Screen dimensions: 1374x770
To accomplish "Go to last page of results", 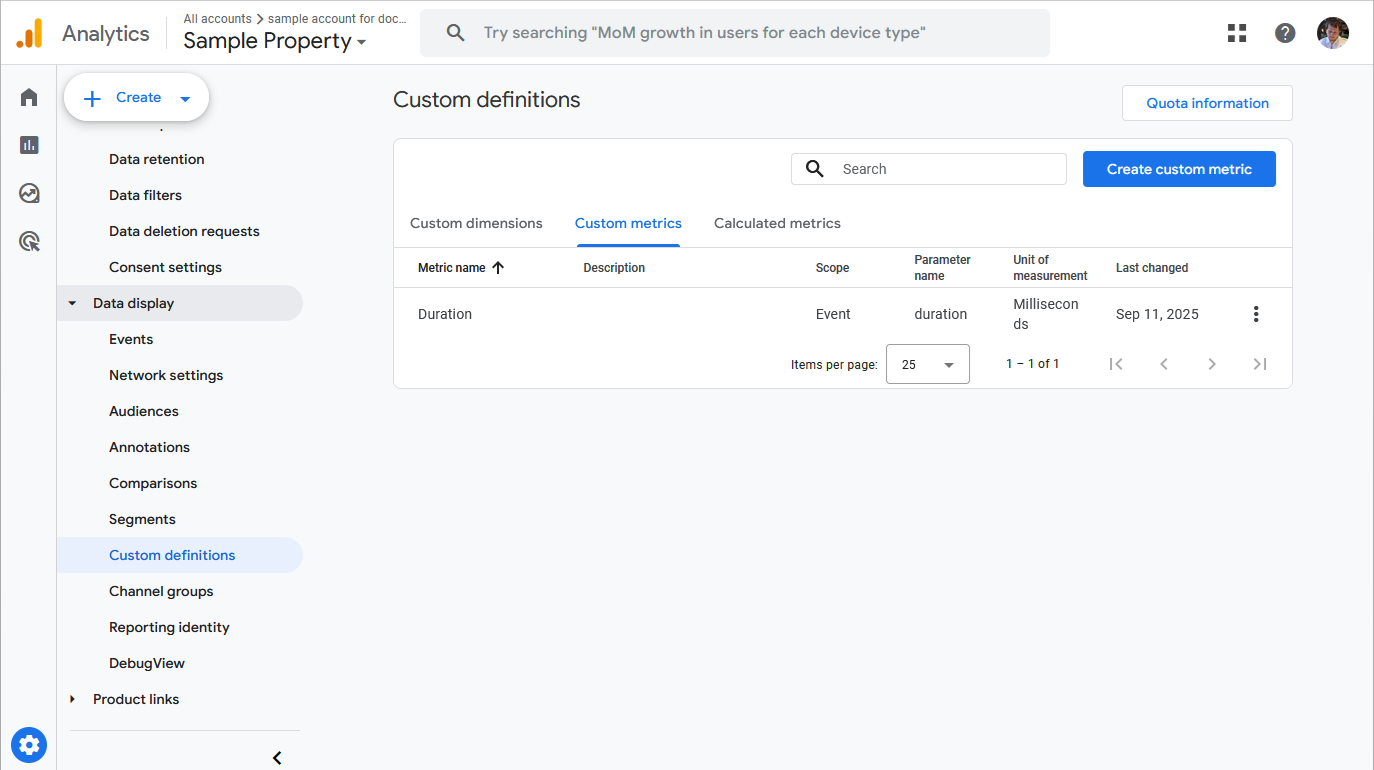I will [x=1260, y=364].
